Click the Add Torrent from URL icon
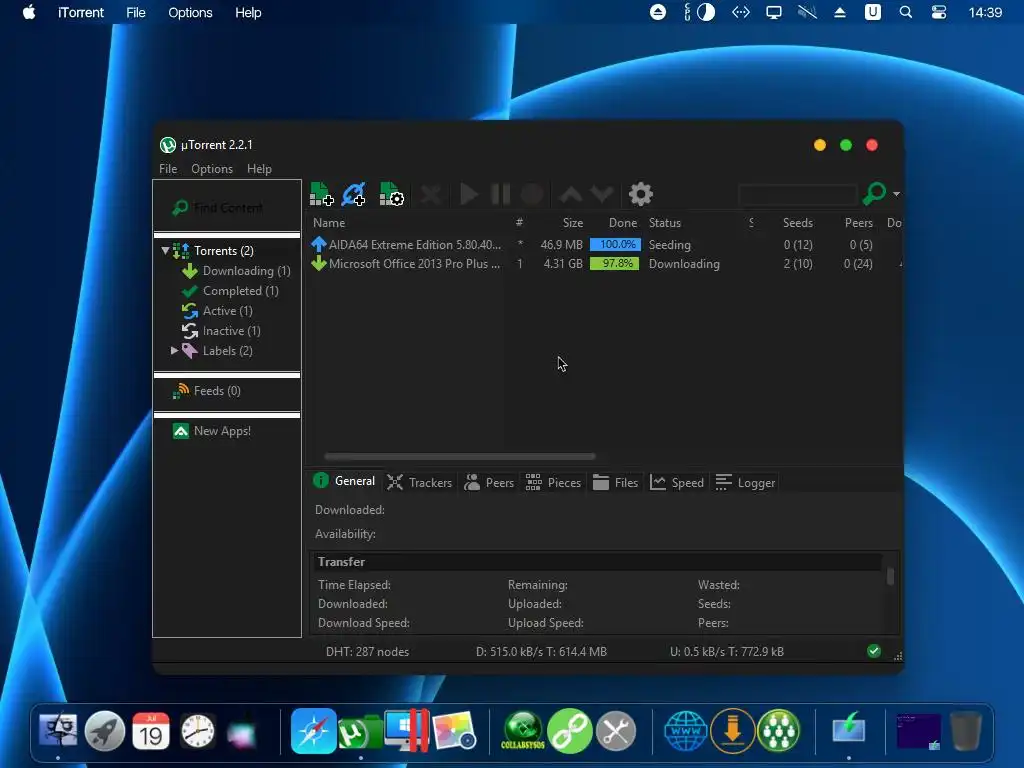 click(x=354, y=194)
